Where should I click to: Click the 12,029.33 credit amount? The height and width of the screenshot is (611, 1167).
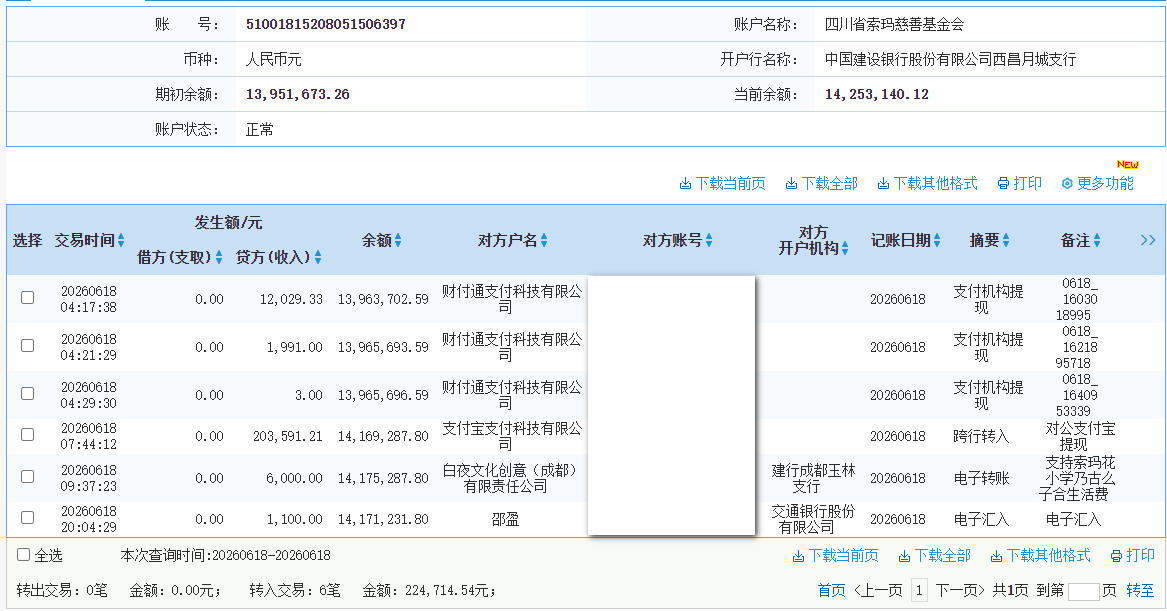[291, 299]
